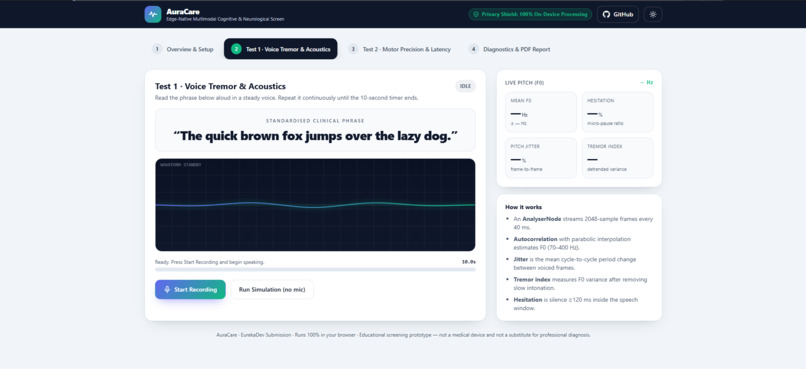Switch to Test 2 Motor Precision & Latency
Screen dimensions: 806x369
[x=400, y=49]
